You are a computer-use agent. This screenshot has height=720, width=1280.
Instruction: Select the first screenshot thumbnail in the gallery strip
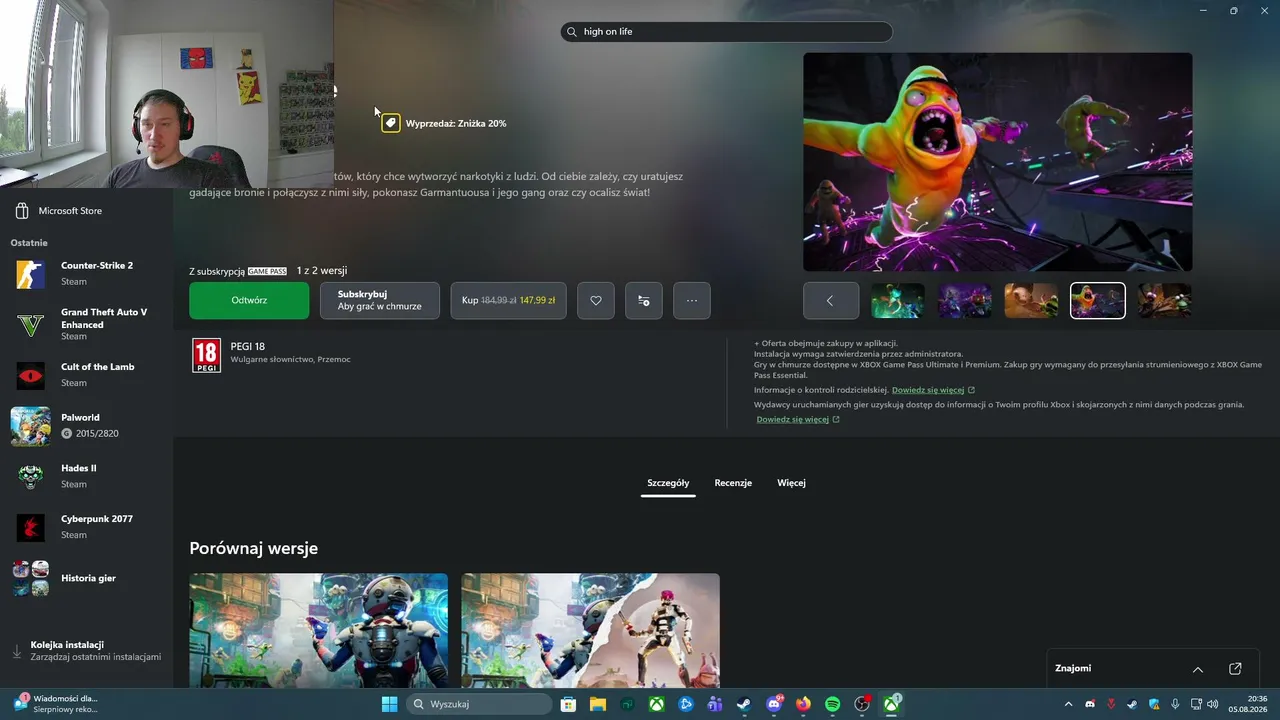[x=898, y=300]
